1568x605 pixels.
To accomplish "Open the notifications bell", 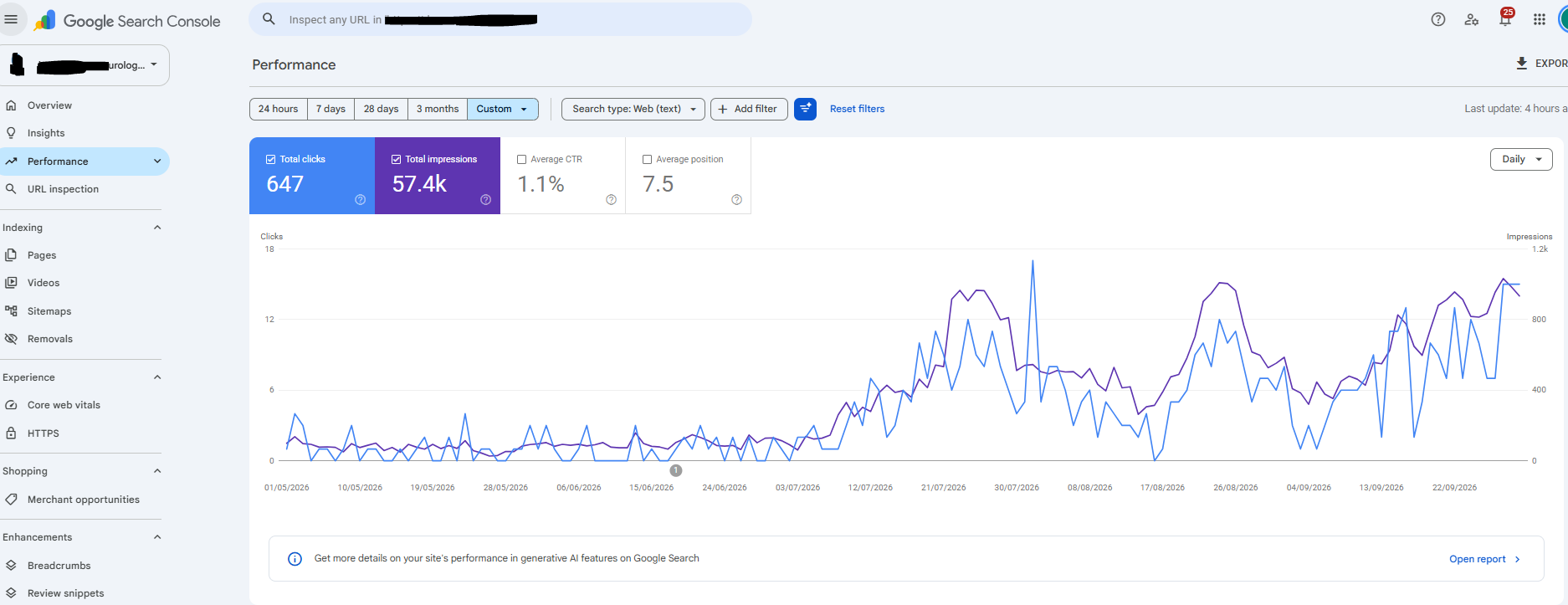I will tap(1505, 19).
